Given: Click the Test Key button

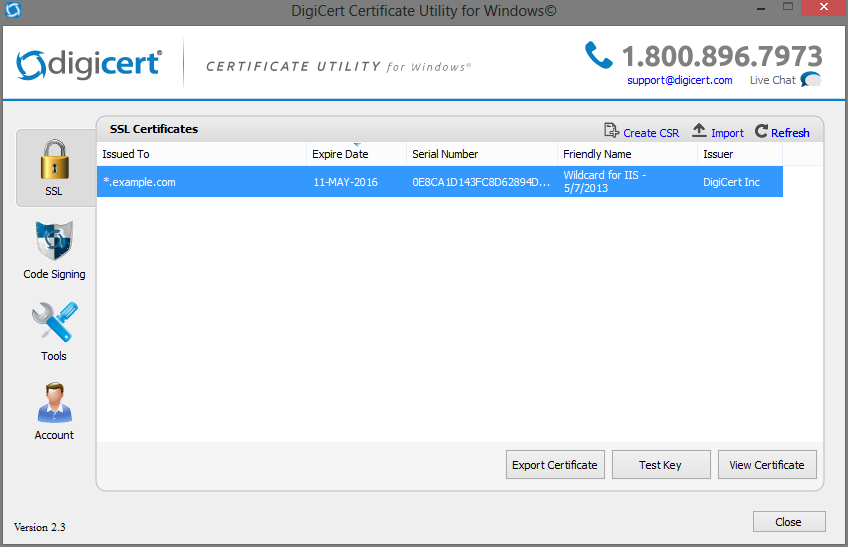Looking at the screenshot, I should click(661, 465).
